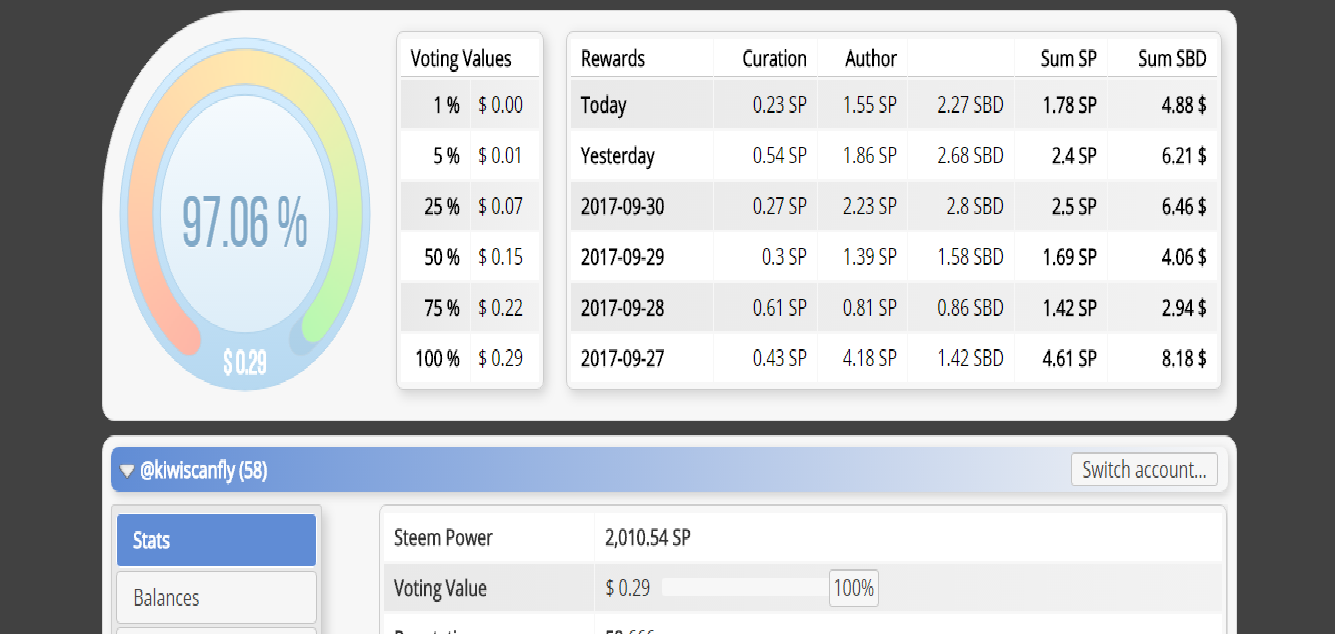
Task: Click the 100% voting weight field
Action: pos(854,588)
